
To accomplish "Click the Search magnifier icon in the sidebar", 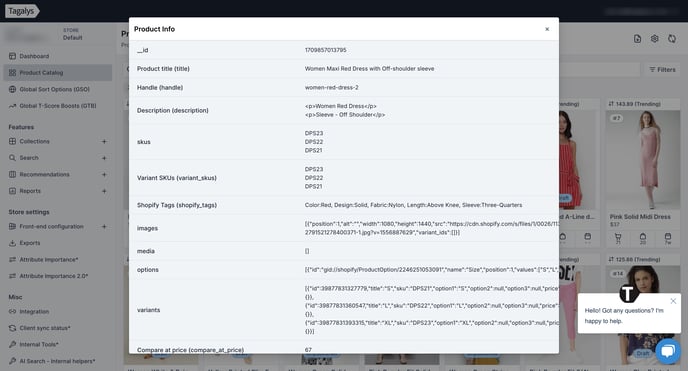I will tap(12, 158).
